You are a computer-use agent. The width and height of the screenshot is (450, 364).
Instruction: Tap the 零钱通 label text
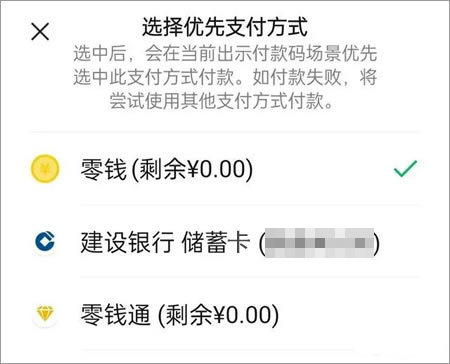[115, 315]
